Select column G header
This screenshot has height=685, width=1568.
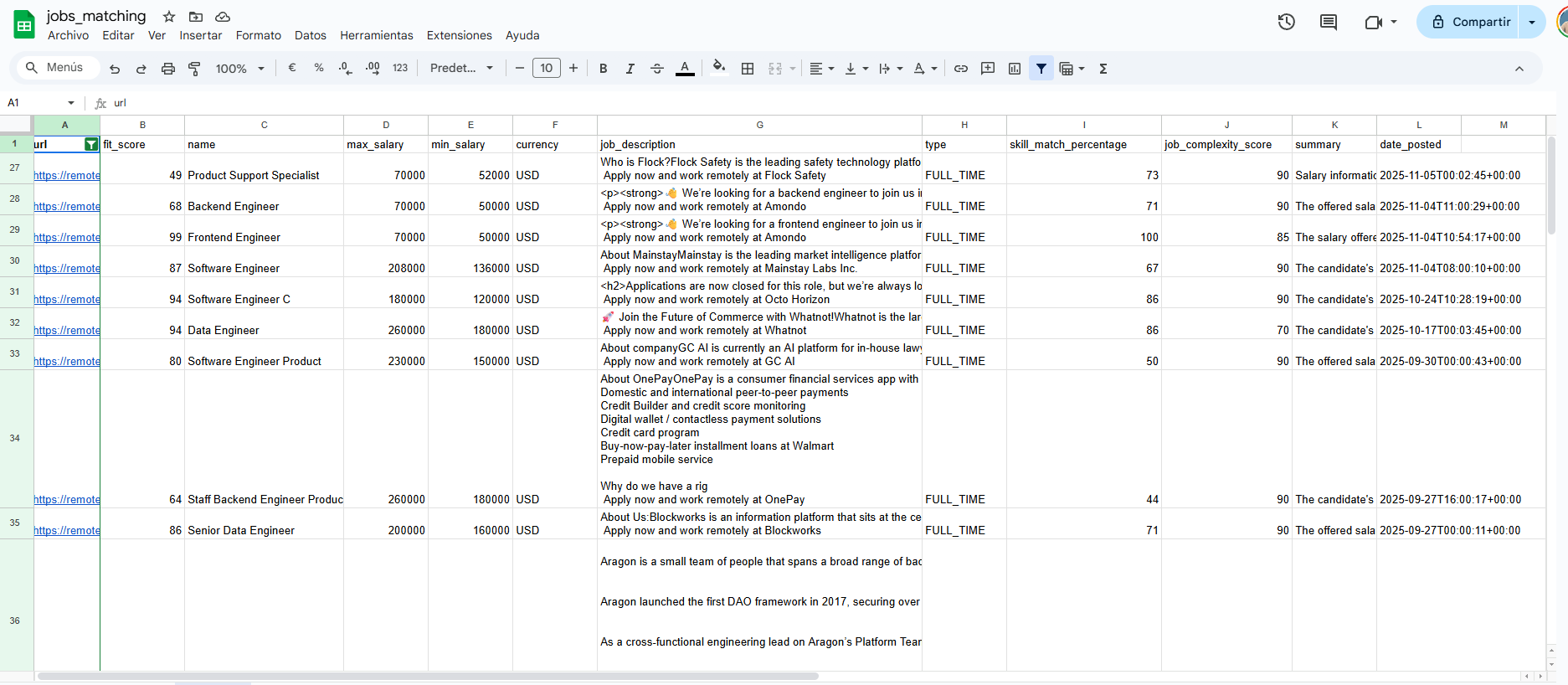point(759,125)
